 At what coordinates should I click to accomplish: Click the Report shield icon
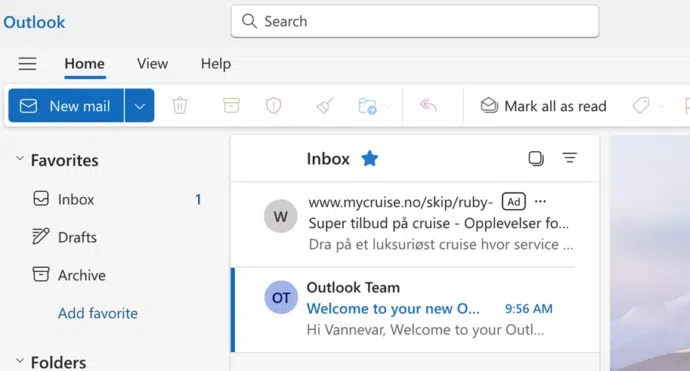coord(273,106)
